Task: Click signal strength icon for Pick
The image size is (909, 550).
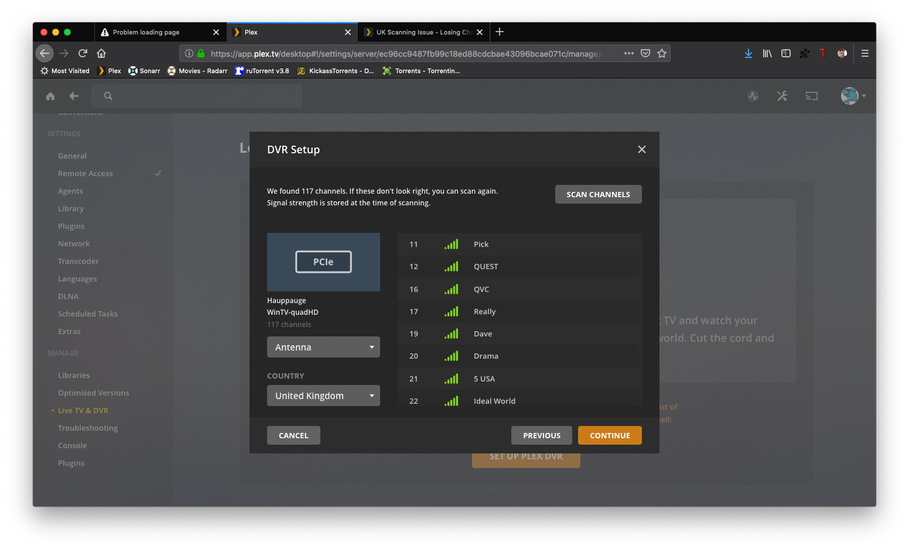Action: pos(451,244)
